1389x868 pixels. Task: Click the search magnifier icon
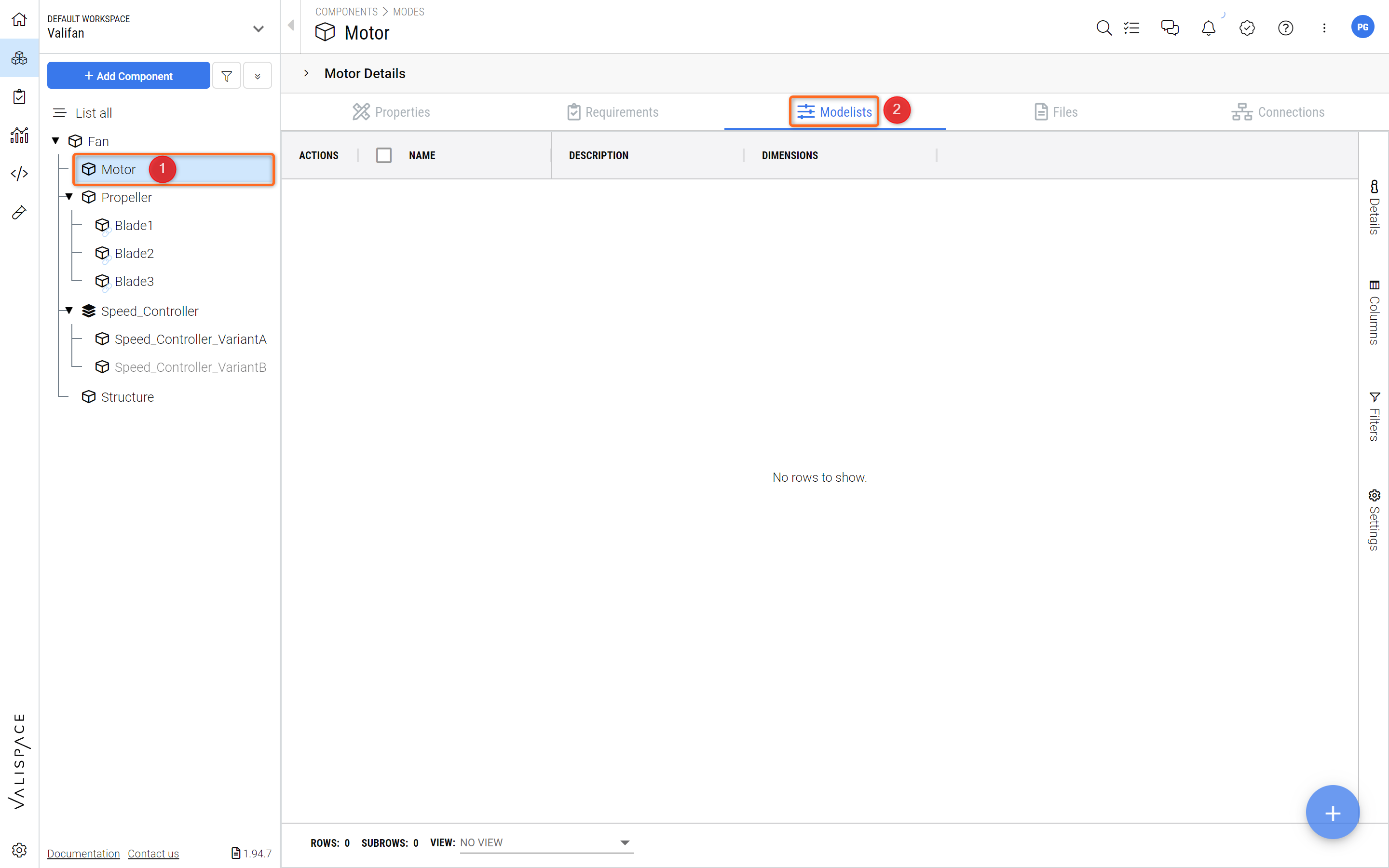coord(1103,27)
